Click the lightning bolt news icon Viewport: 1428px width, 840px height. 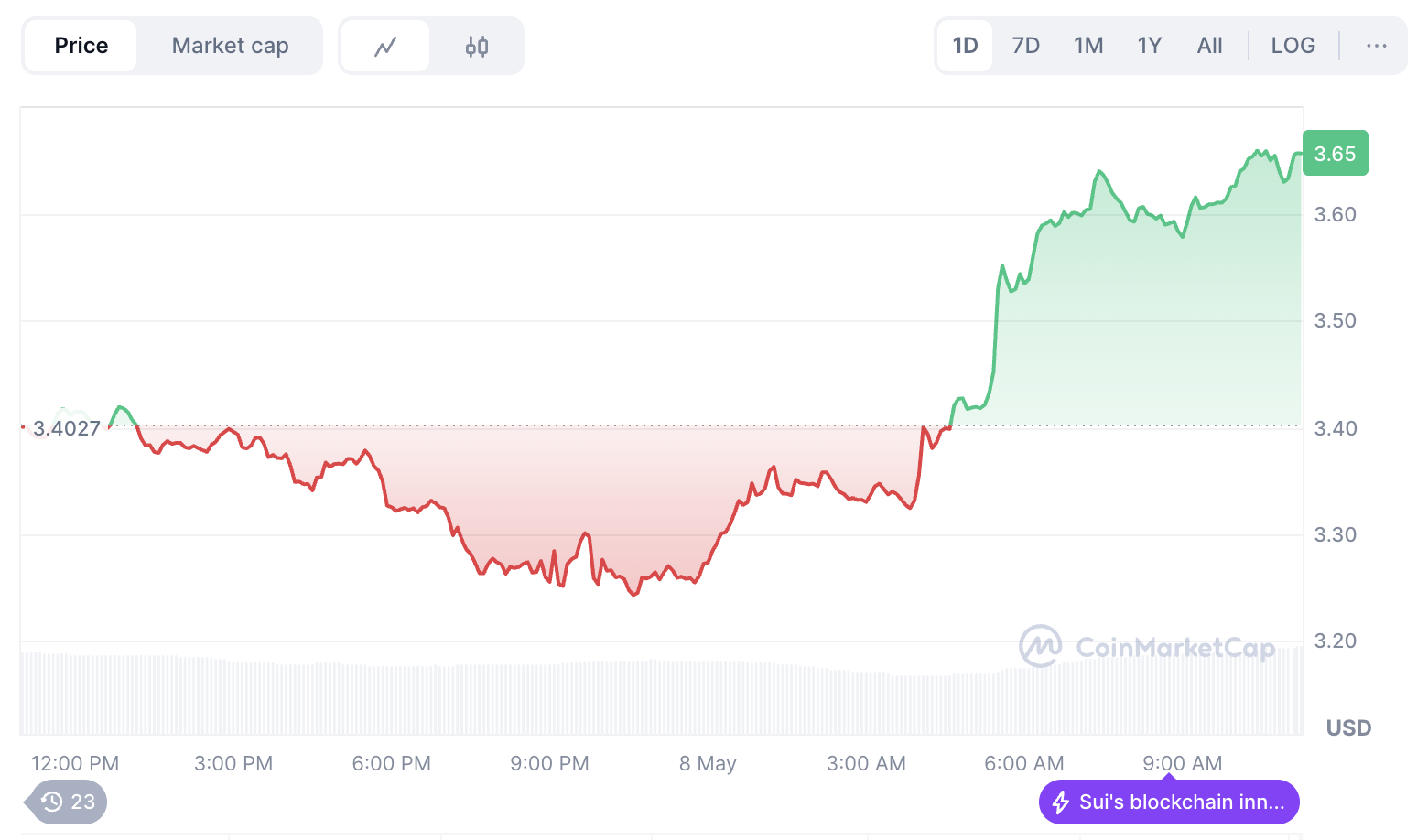[1061, 802]
